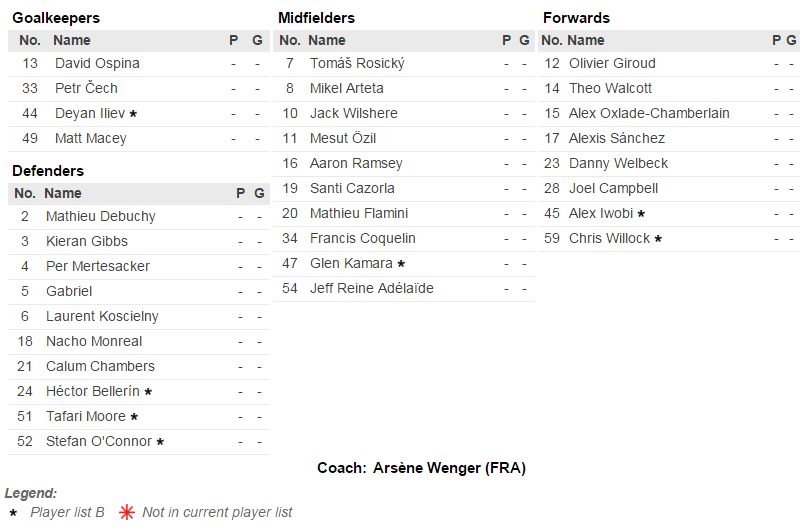Click the Defenders 'P' column header
Image resolution: width=808 pixels, height=532 pixels.
240,193
